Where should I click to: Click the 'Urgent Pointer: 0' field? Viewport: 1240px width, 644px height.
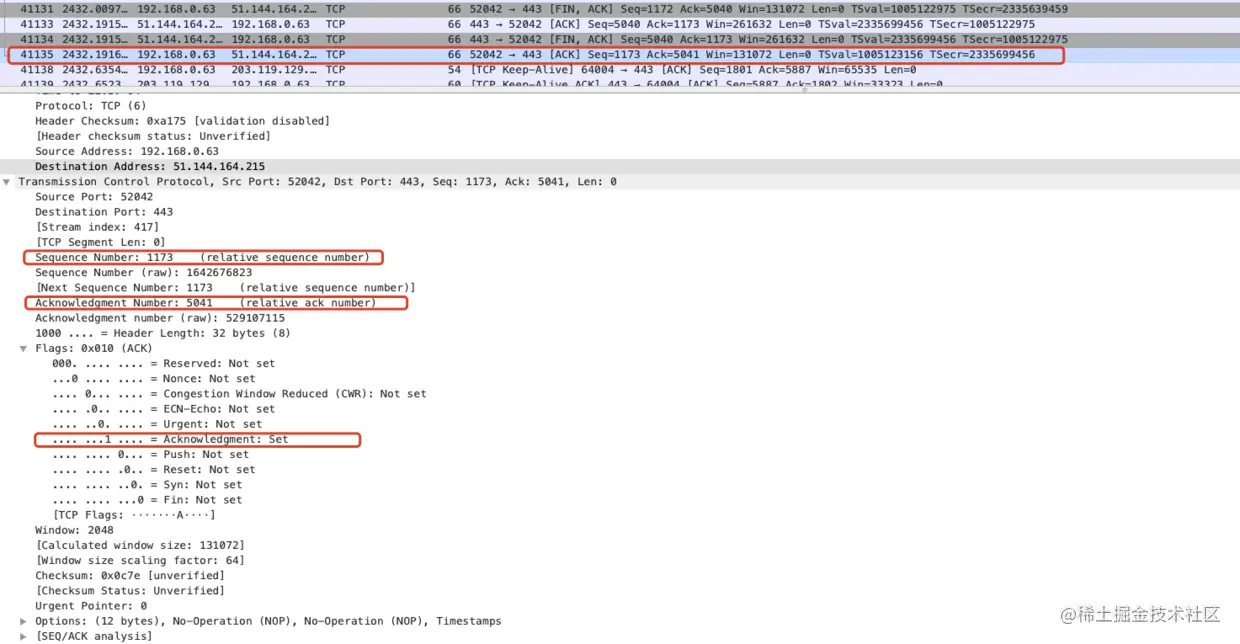coord(91,606)
